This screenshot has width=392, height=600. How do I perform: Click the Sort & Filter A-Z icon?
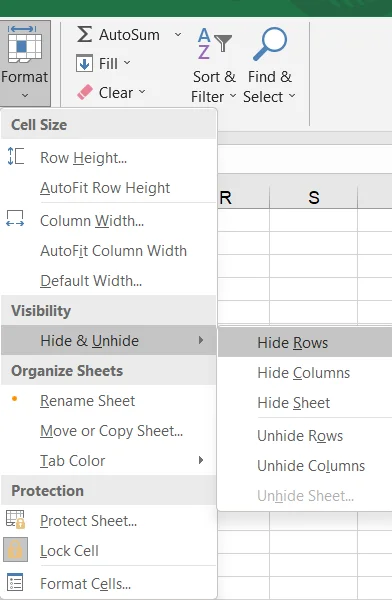tap(214, 43)
